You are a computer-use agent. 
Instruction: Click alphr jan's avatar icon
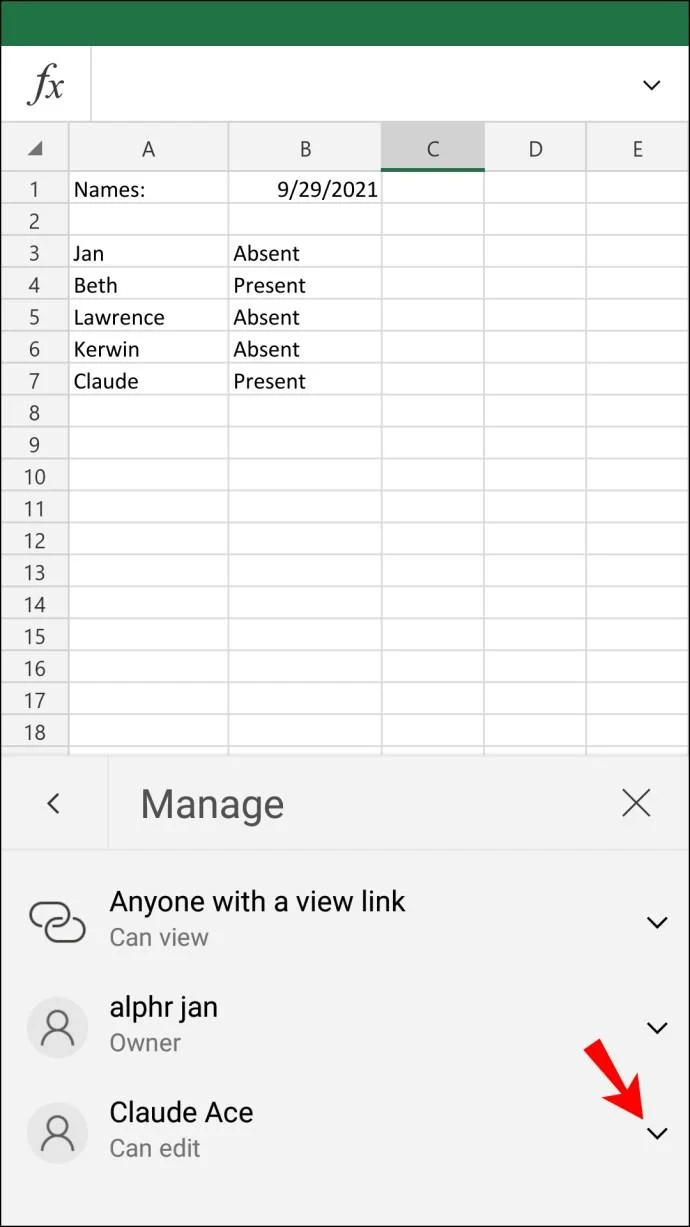pos(58,1027)
